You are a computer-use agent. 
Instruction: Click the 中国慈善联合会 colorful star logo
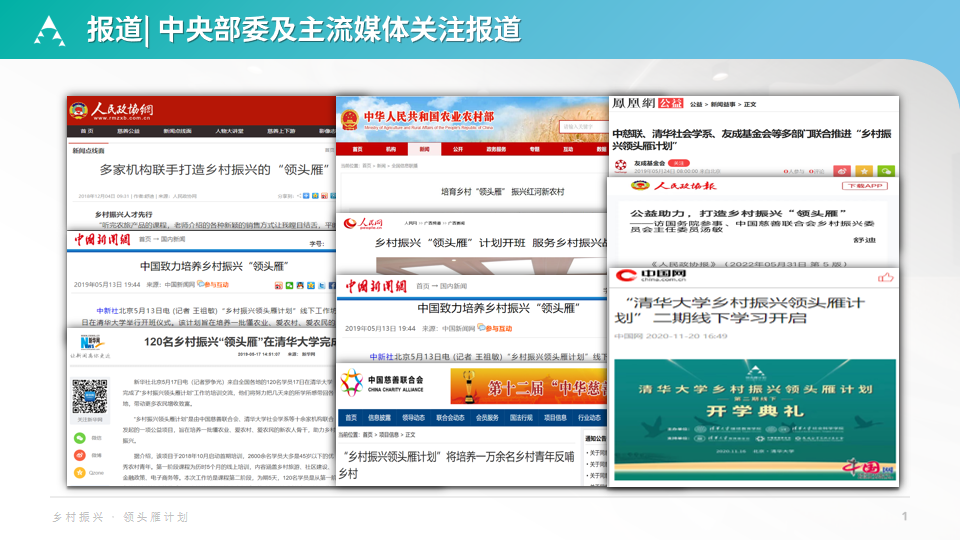tap(351, 383)
